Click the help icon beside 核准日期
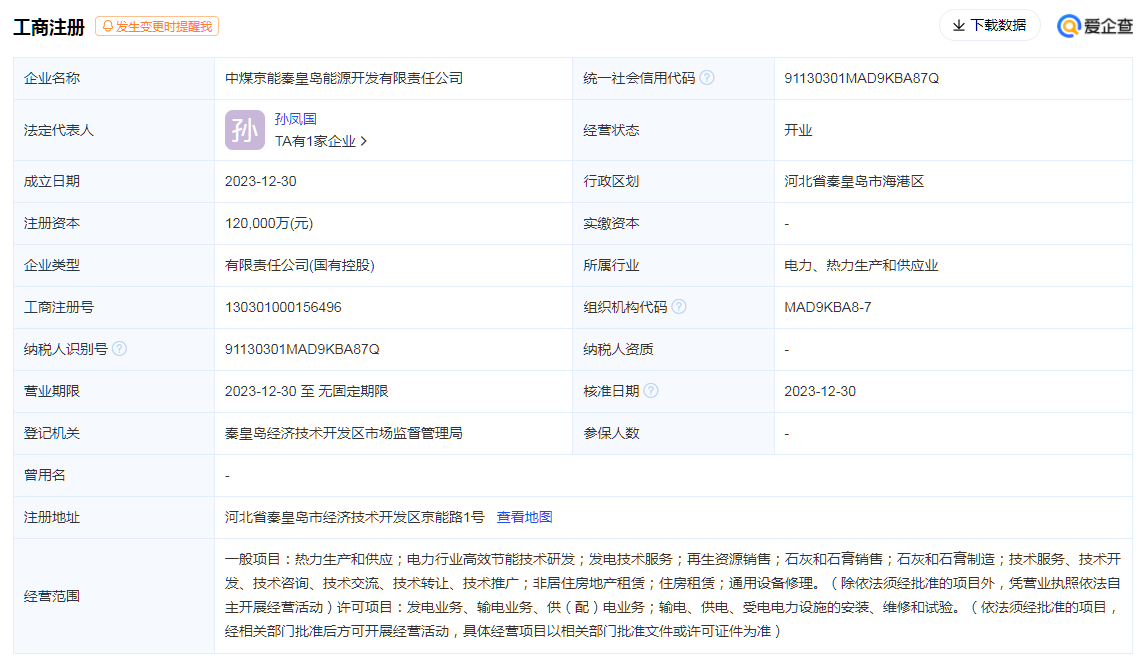Screen dimensions: 1140x670 651,391
